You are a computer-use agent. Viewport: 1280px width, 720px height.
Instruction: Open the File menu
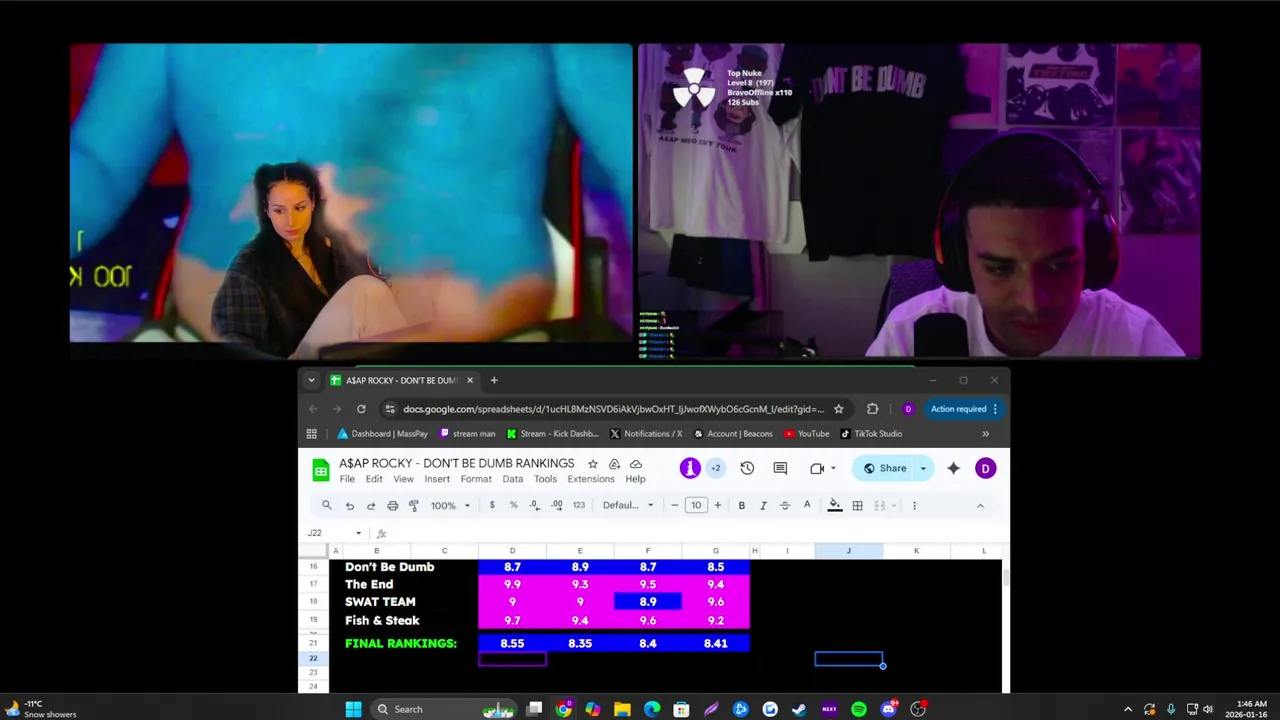(x=347, y=479)
